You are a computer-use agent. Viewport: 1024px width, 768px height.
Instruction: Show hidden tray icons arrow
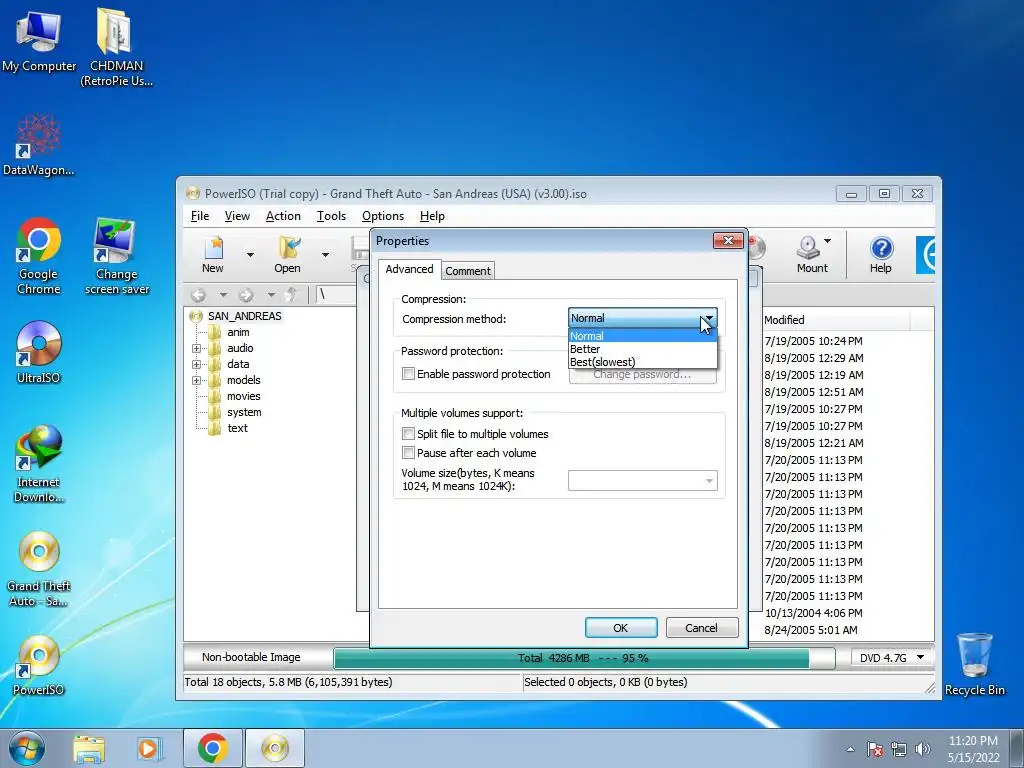point(850,749)
